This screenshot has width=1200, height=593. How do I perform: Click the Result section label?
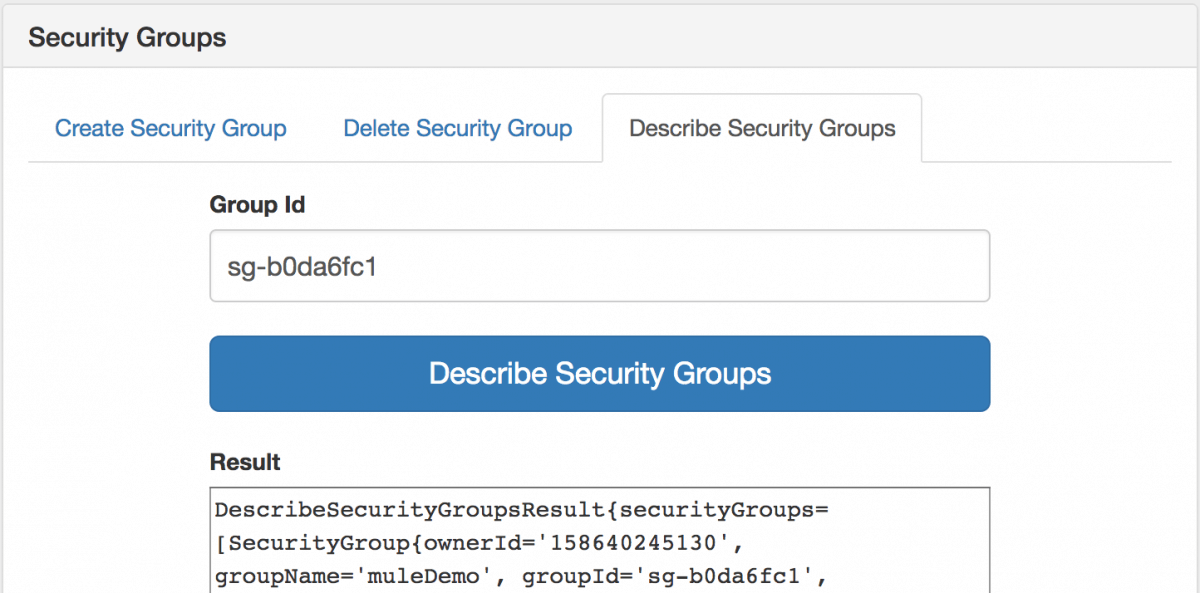[x=244, y=462]
